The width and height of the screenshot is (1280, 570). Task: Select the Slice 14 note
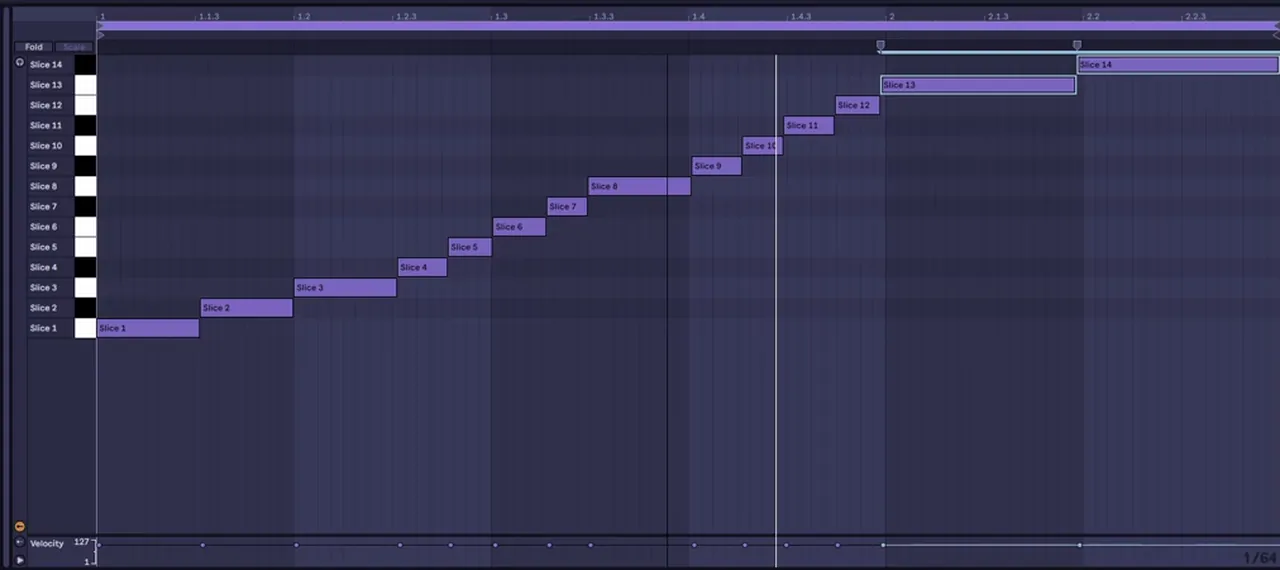1178,65
